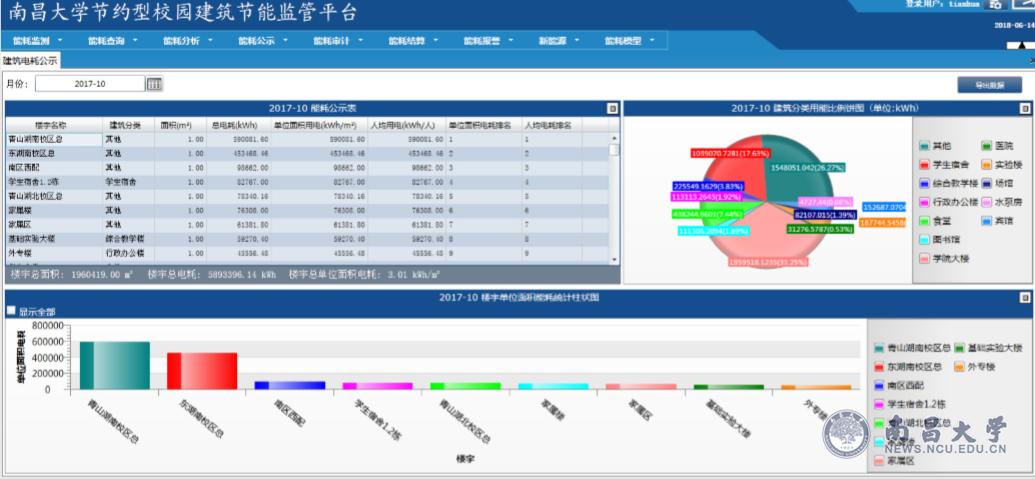Image resolution: width=1035 pixels, height=479 pixels.
Task: Open the 新能源 dropdown menu
Action: point(559,41)
